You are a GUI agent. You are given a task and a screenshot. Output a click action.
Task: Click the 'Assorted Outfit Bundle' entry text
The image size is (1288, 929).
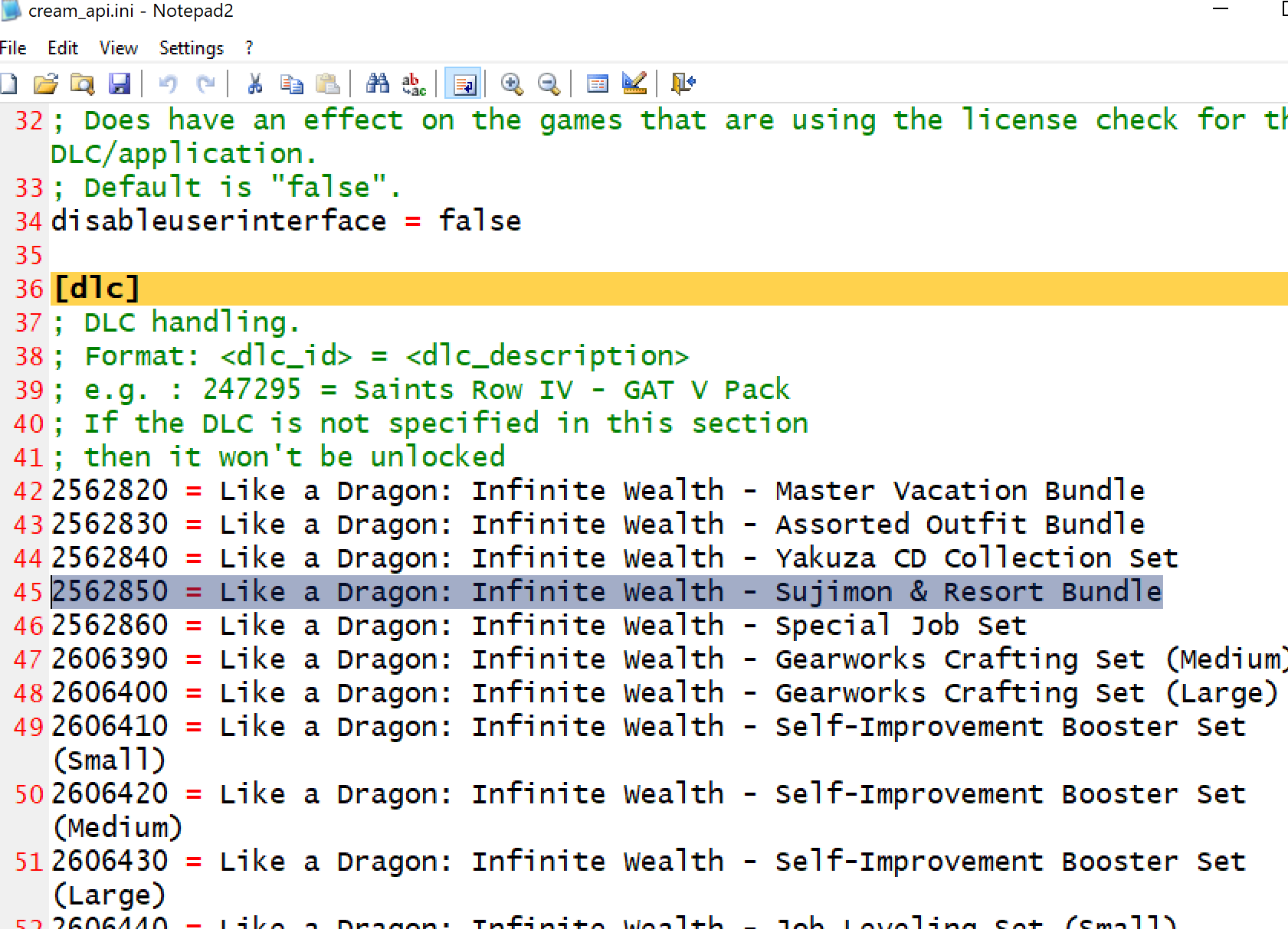click(960, 525)
